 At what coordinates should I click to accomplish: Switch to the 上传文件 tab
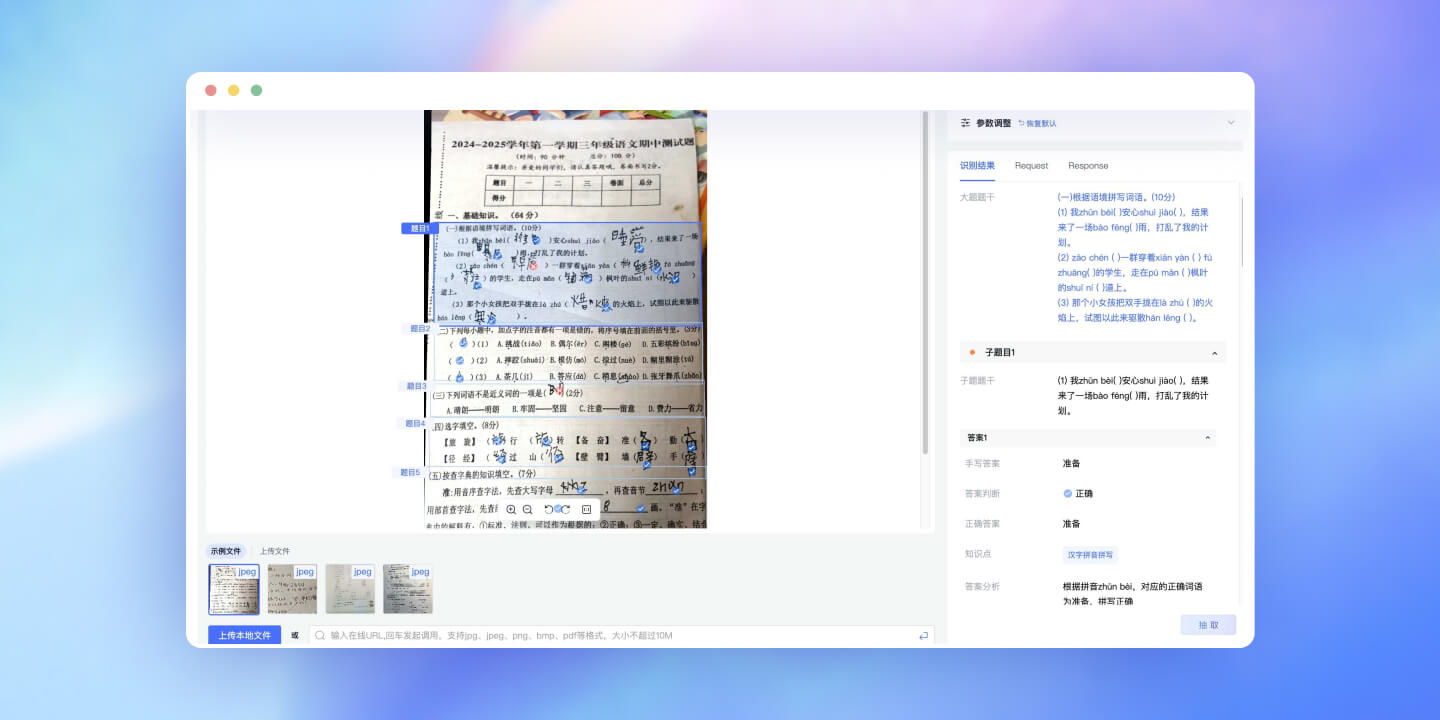click(275, 551)
